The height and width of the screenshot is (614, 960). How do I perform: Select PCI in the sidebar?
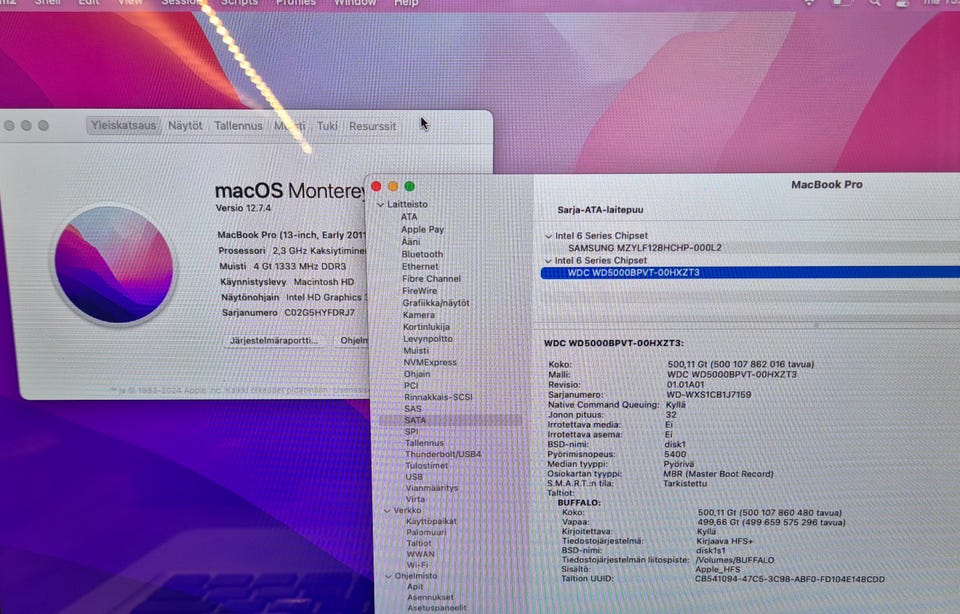411,386
